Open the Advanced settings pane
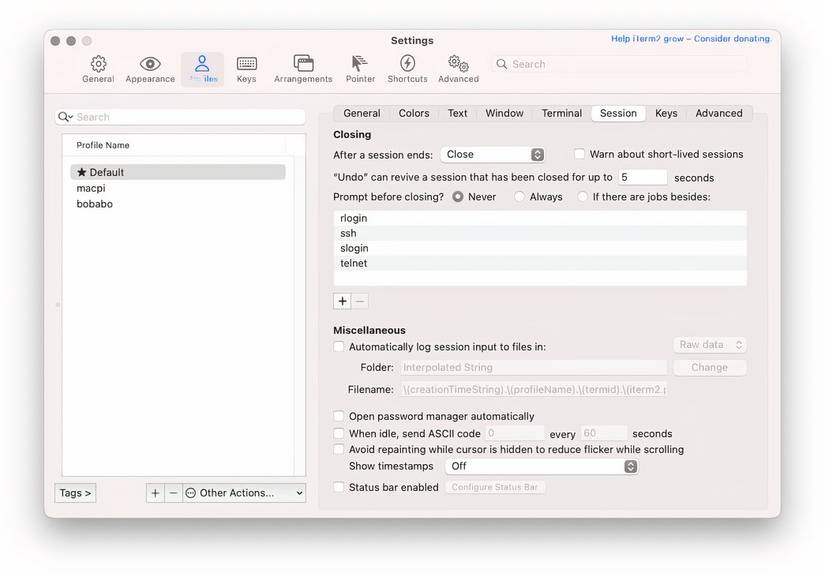Viewport: 825px width, 576px height. point(458,68)
